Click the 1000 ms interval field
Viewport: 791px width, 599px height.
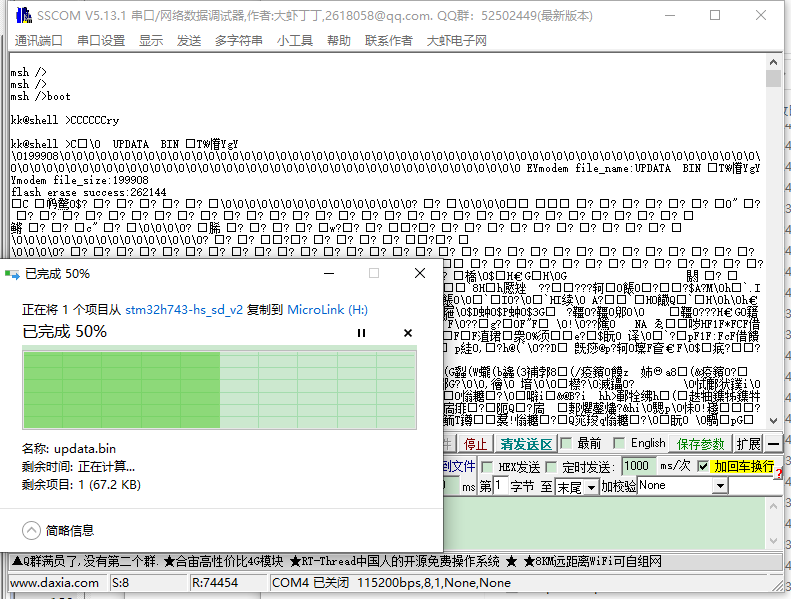[639, 466]
